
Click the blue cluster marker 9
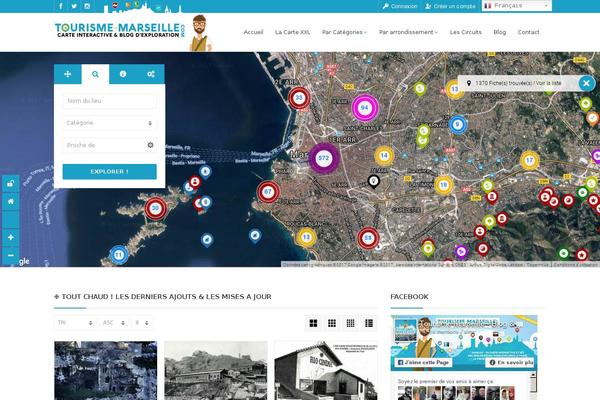(x=457, y=124)
